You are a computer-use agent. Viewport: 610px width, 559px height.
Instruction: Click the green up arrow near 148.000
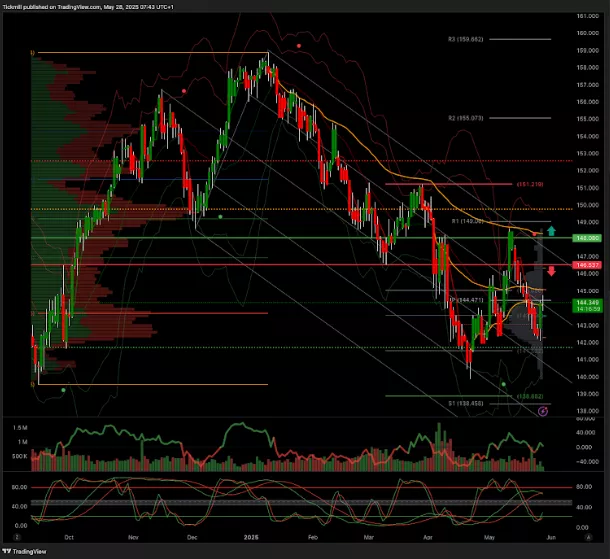[x=550, y=231]
